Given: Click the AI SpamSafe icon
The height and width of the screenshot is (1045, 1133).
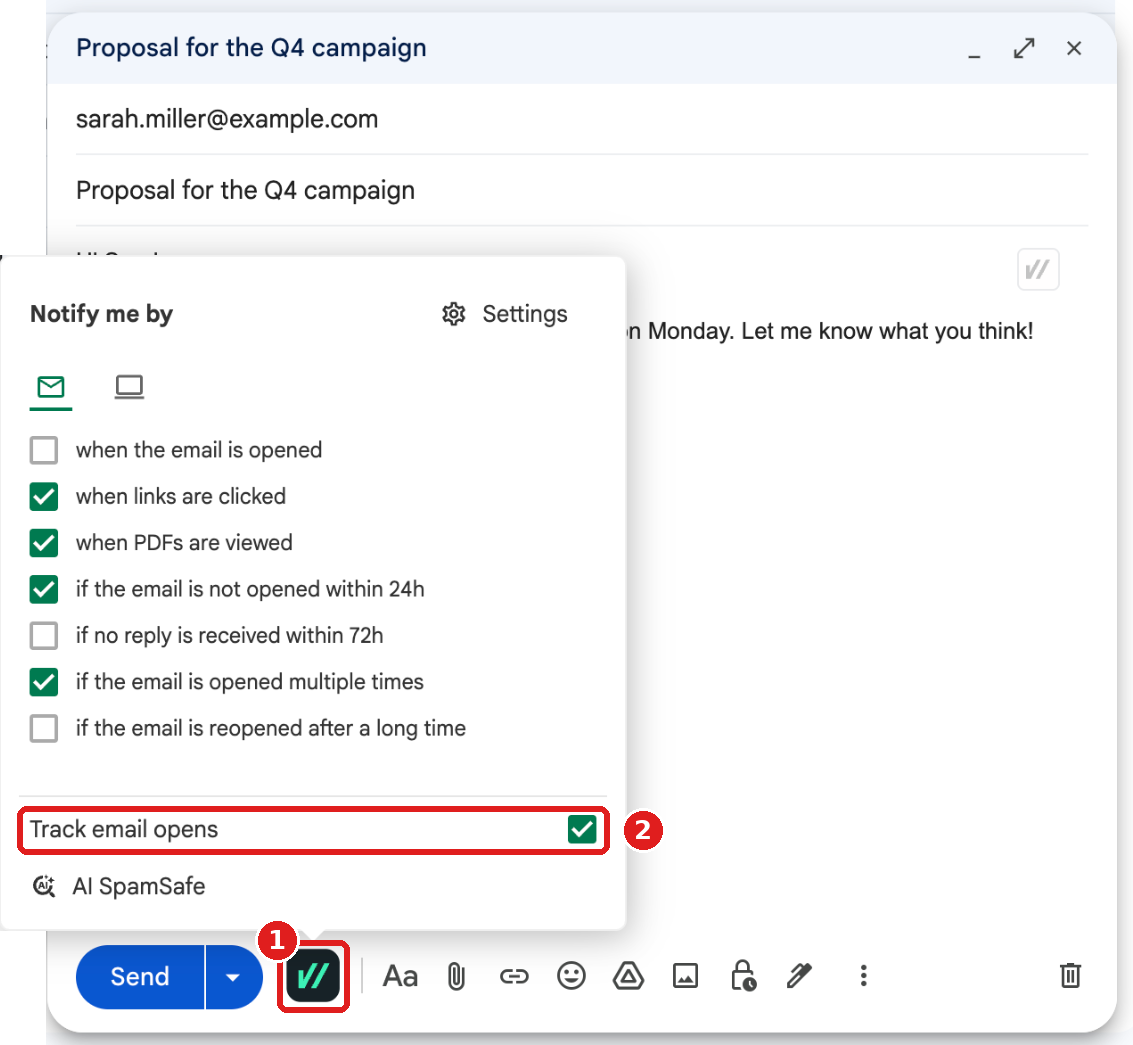Looking at the screenshot, I should pyautogui.click(x=43, y=886).
